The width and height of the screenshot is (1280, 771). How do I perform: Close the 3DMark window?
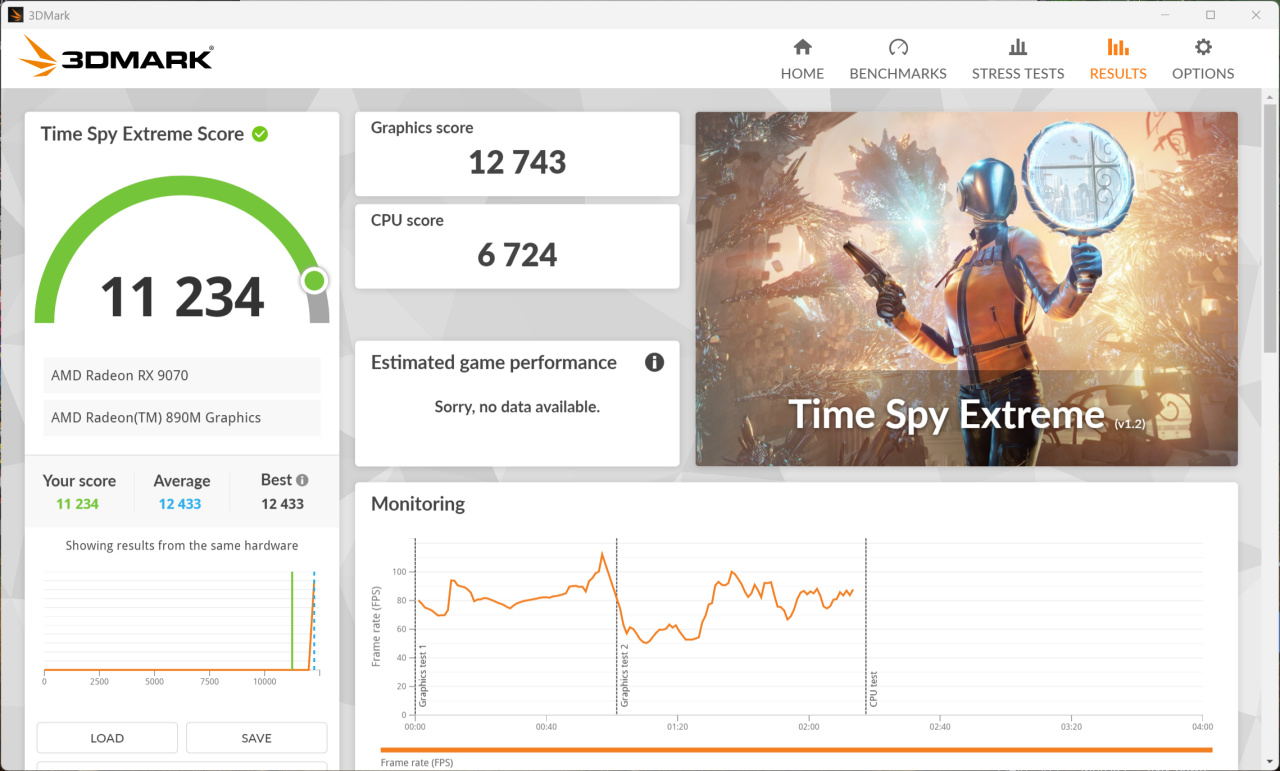click(1256, 15)
